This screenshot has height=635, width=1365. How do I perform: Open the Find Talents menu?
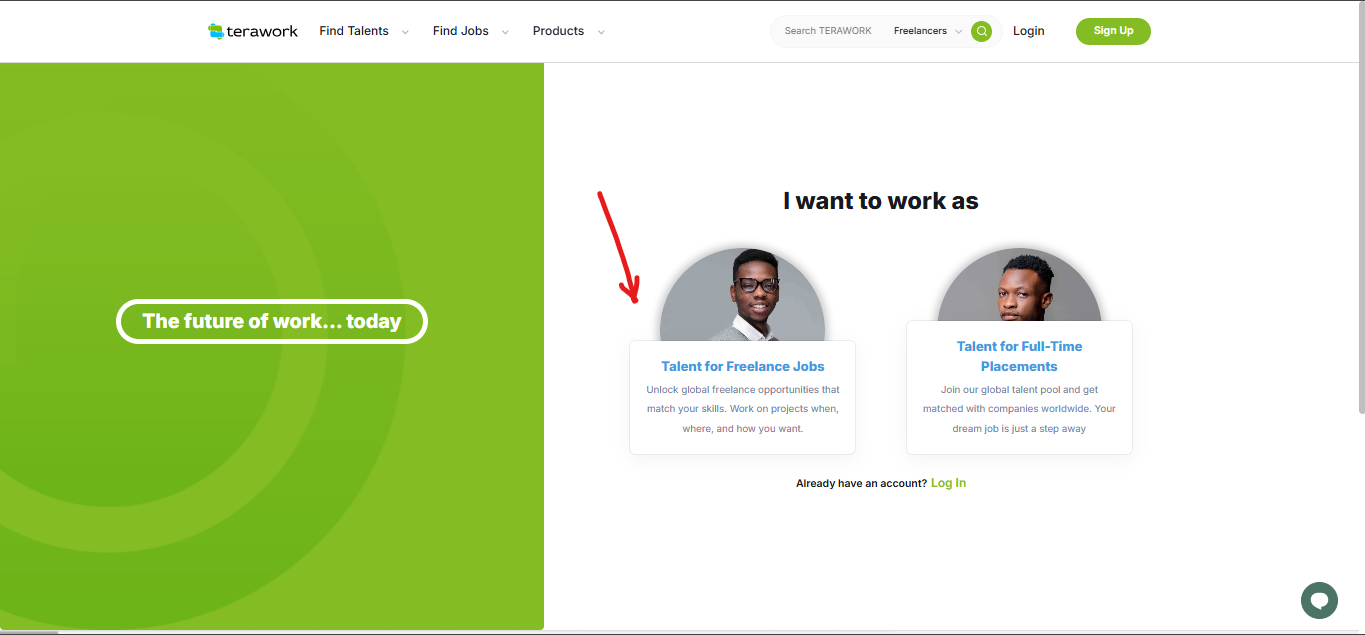354,31
